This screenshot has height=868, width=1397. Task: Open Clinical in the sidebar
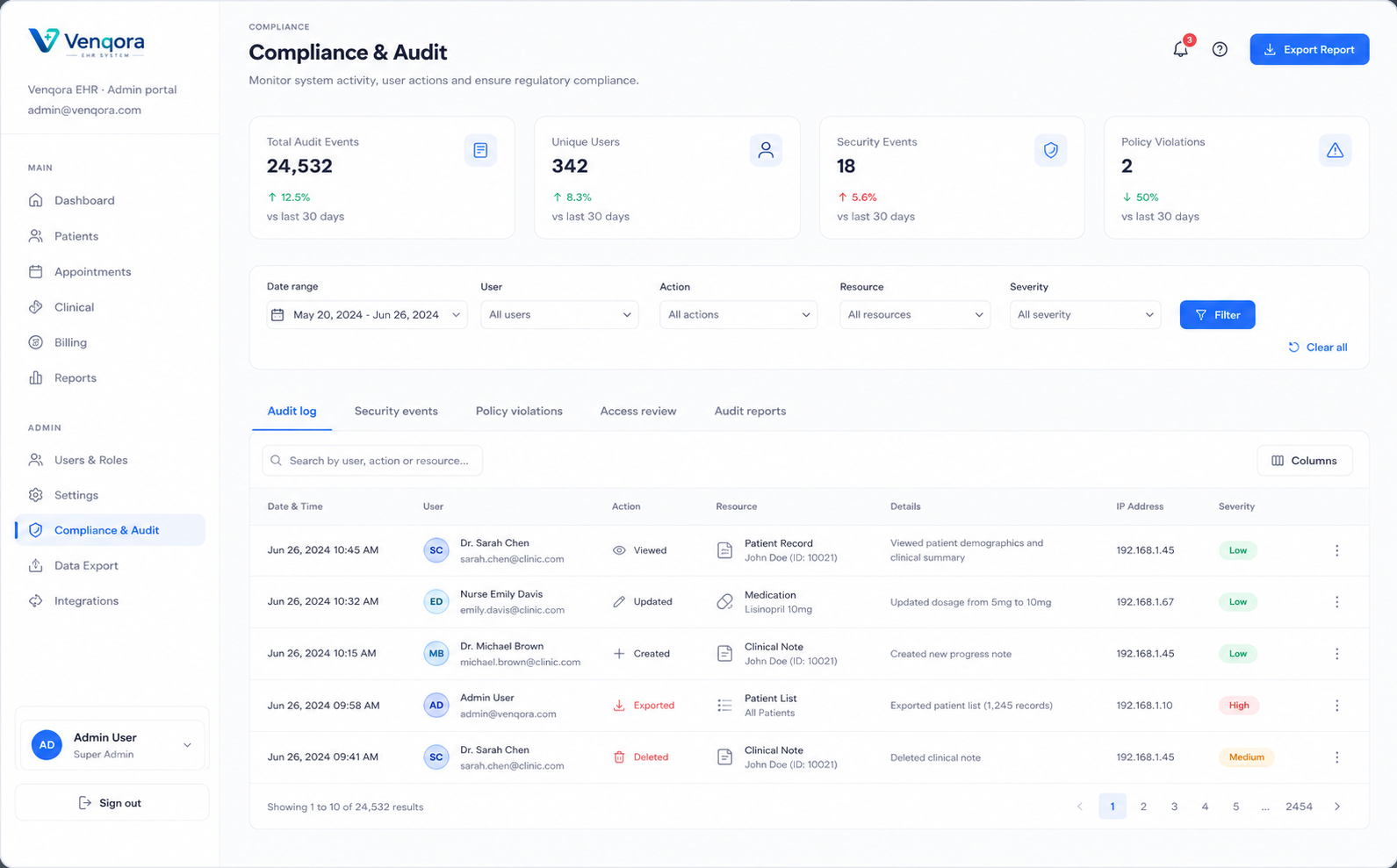[111, 307]
